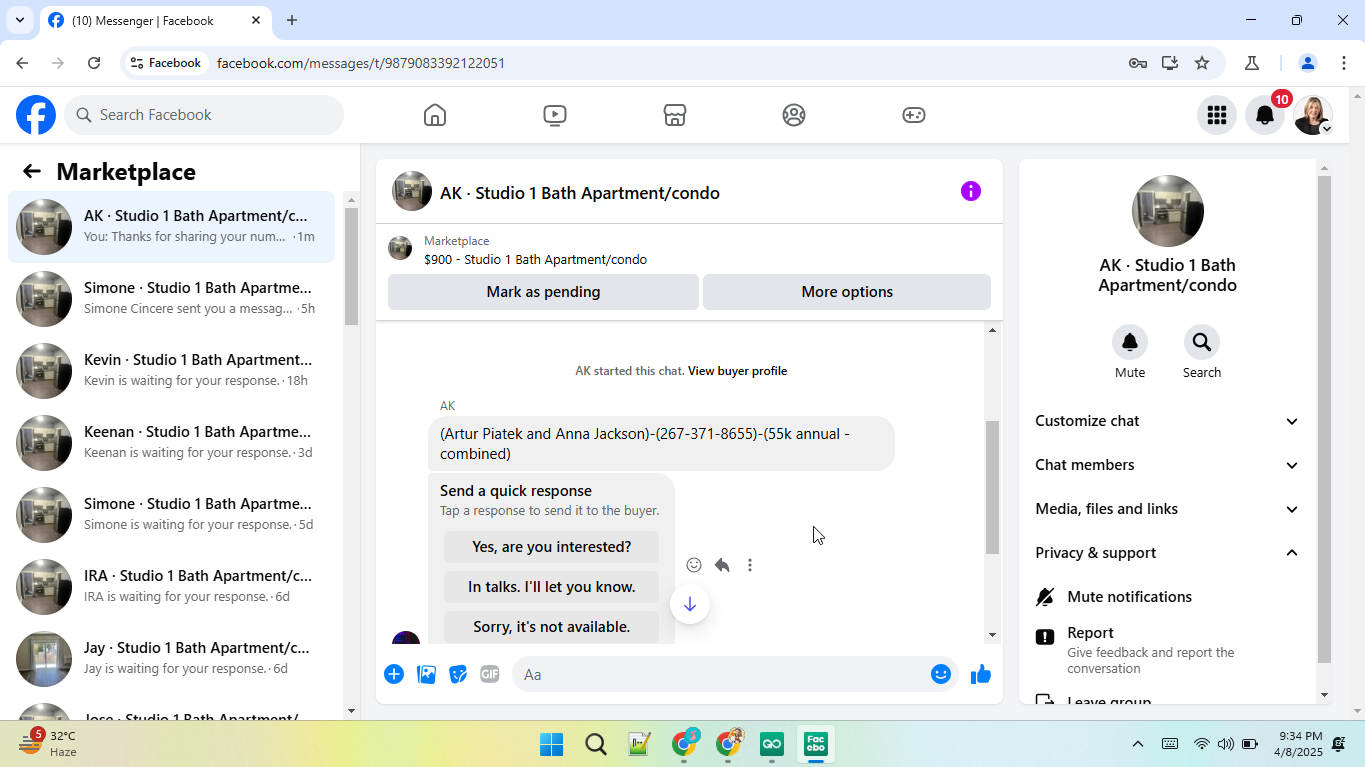Click the chat messages vertical scrollbar
1365x767 pixels.
992,487
